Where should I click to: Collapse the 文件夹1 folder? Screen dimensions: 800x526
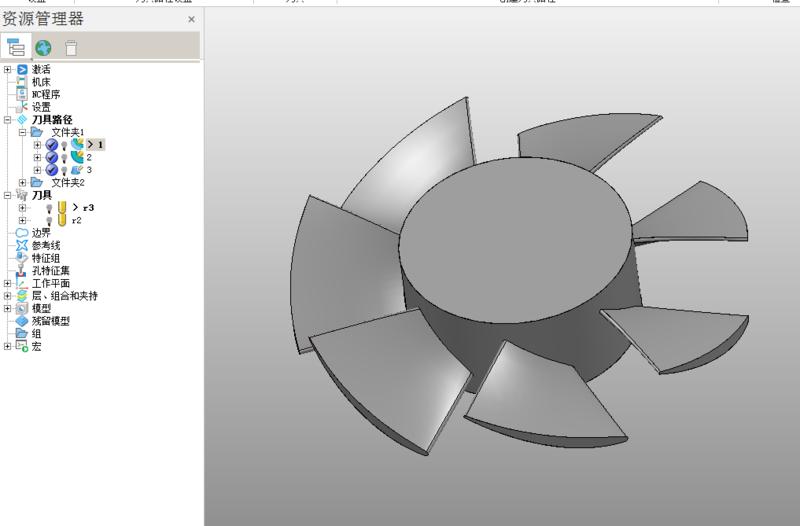pyautogui.click(x=22, y=132)
